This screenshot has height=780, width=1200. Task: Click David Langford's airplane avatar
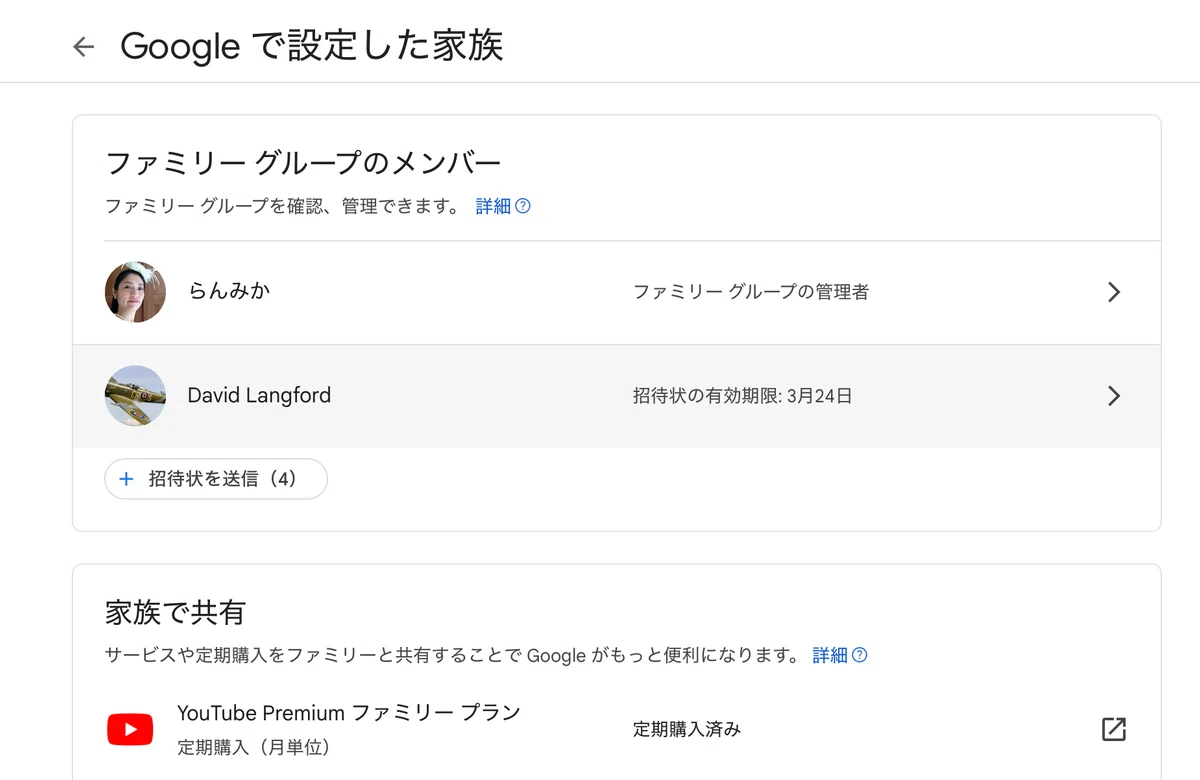point(135,396)
